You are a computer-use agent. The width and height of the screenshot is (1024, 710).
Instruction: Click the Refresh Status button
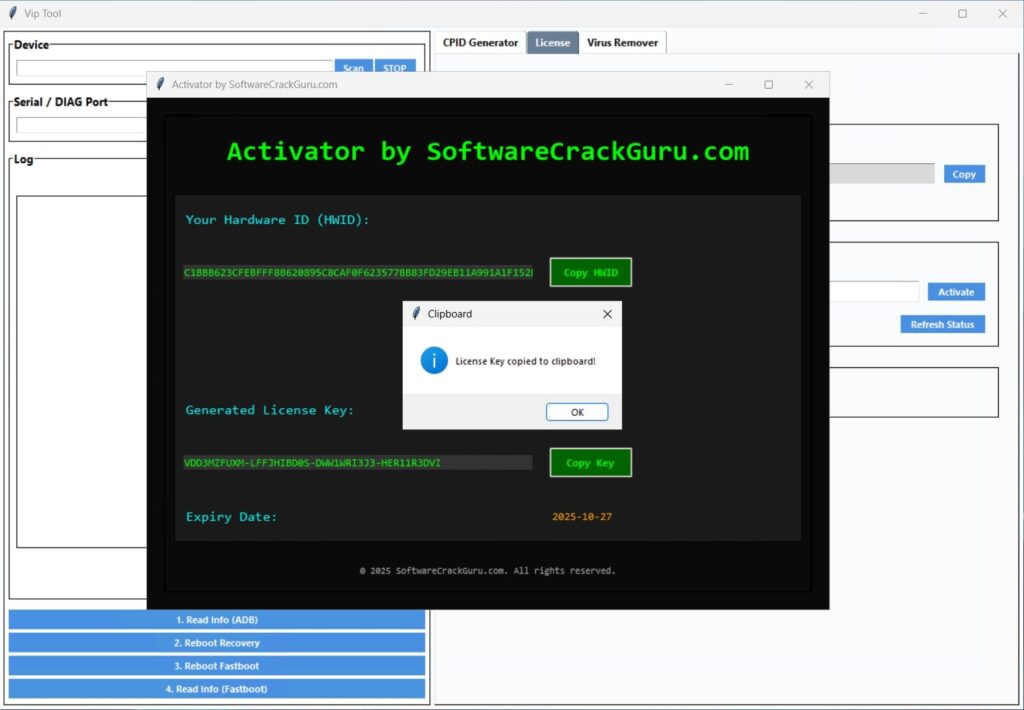tap(942, 324)
